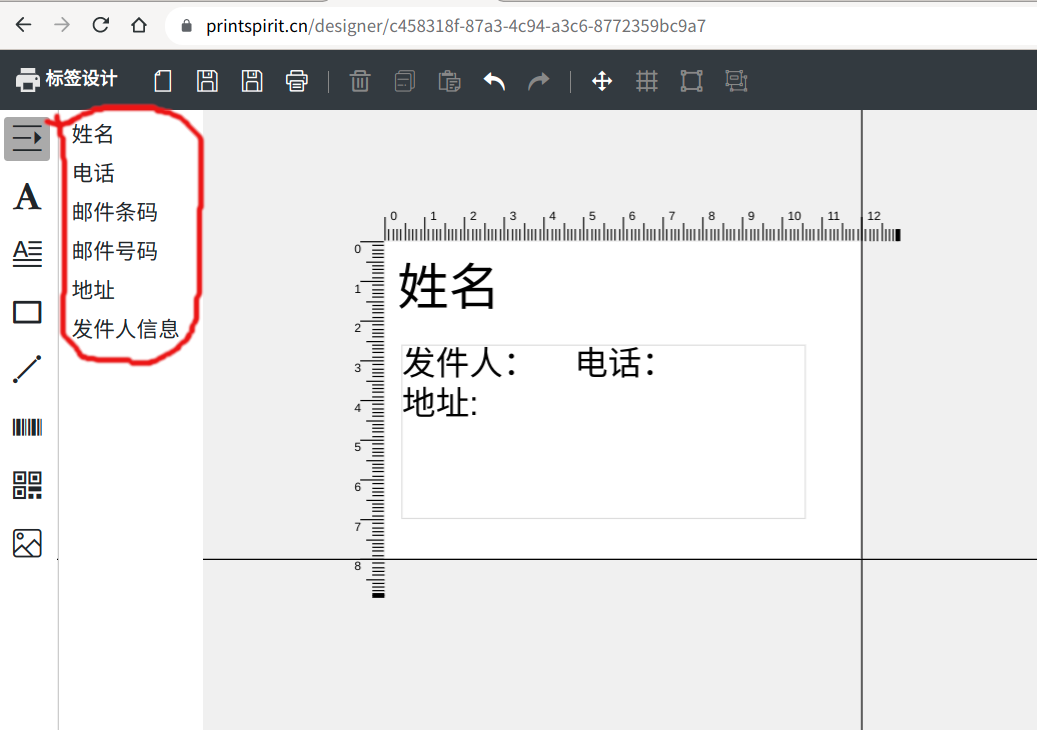Select the barcode tool
1037x730 pixels.
click(27, 428)
